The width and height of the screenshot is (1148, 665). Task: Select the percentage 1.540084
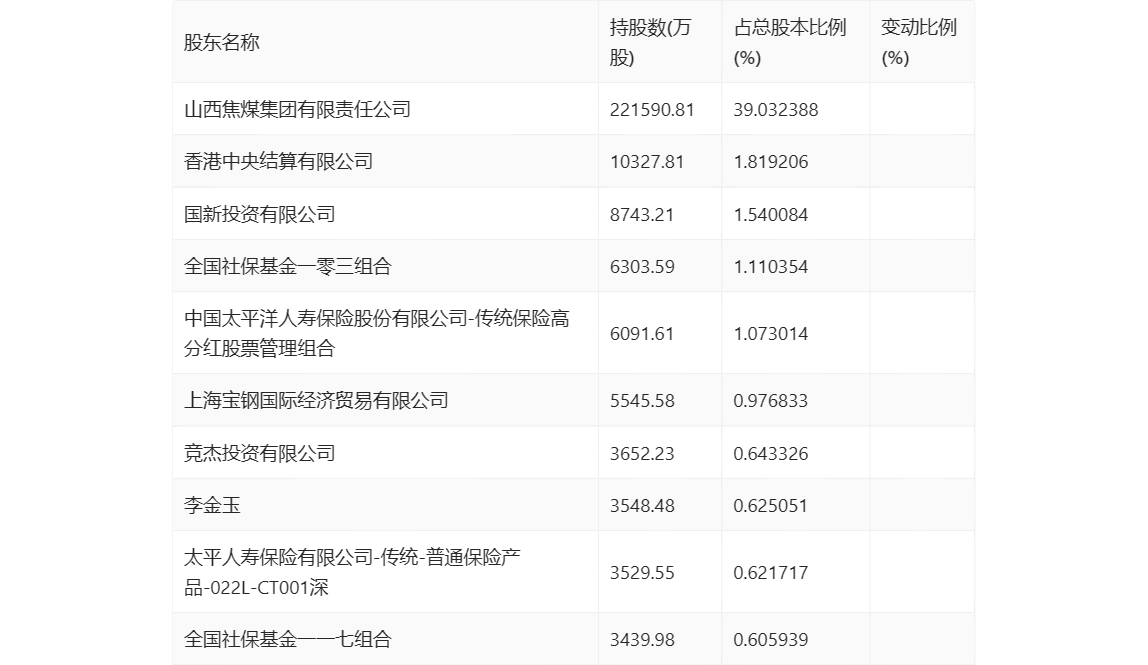[771, 215]
